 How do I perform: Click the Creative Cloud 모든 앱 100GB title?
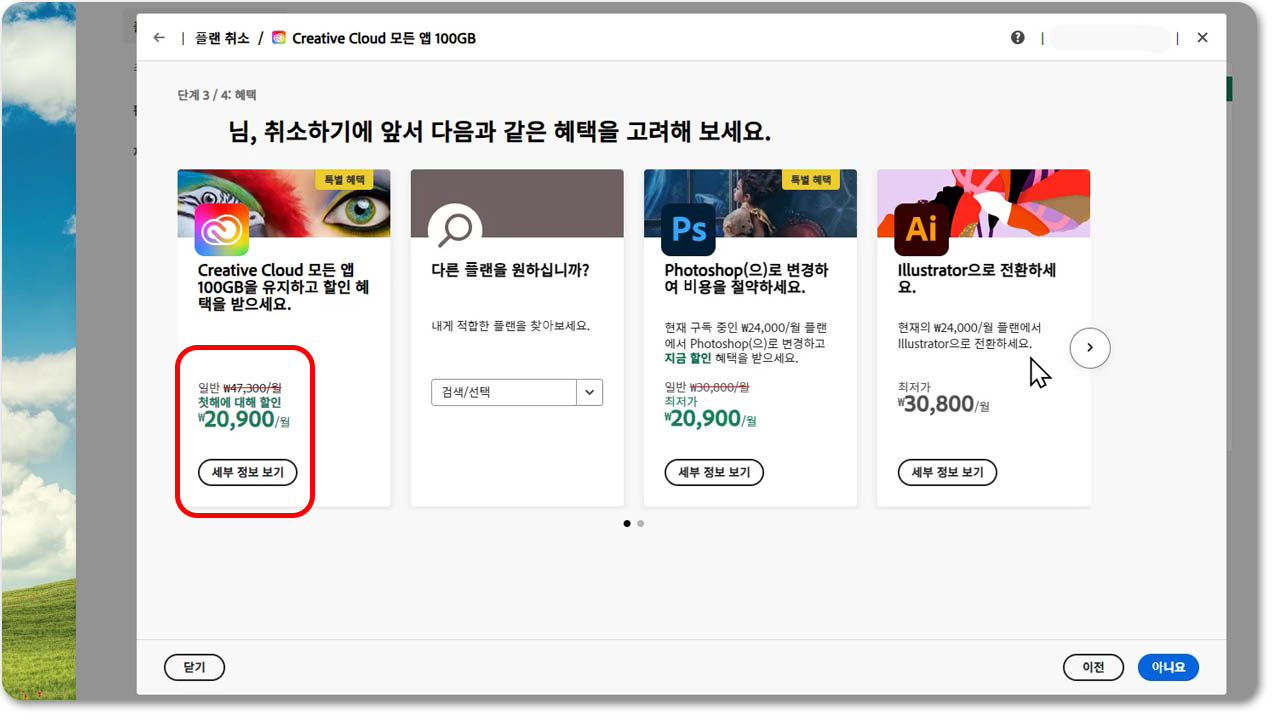[384, 38]
